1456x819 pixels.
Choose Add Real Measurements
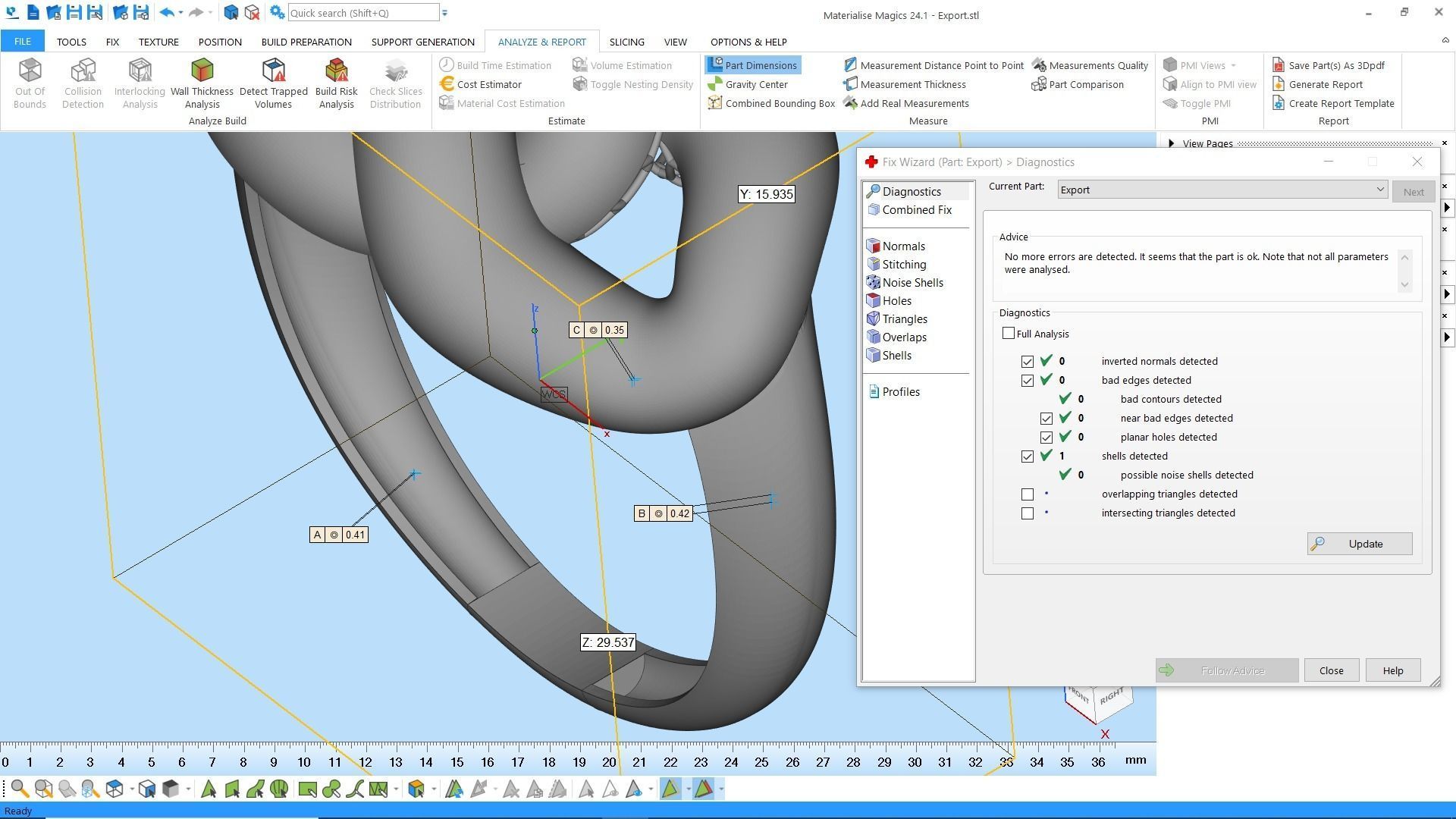tap(906, 103)
